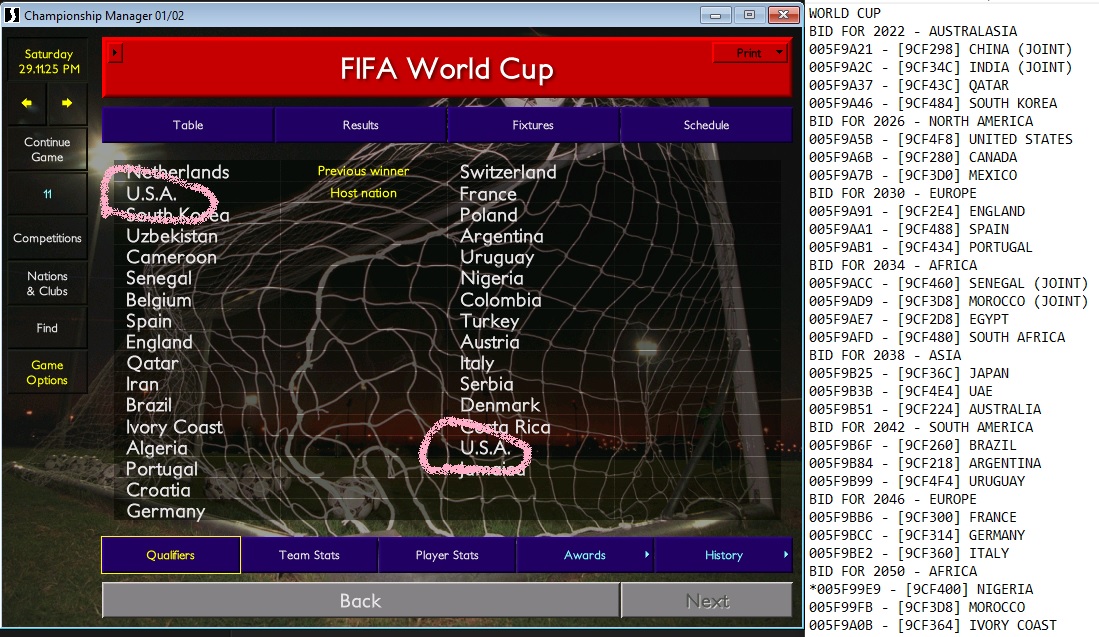Select Argentina in the right column
This screenshot has height=637, width=1099.
[502, 236]
